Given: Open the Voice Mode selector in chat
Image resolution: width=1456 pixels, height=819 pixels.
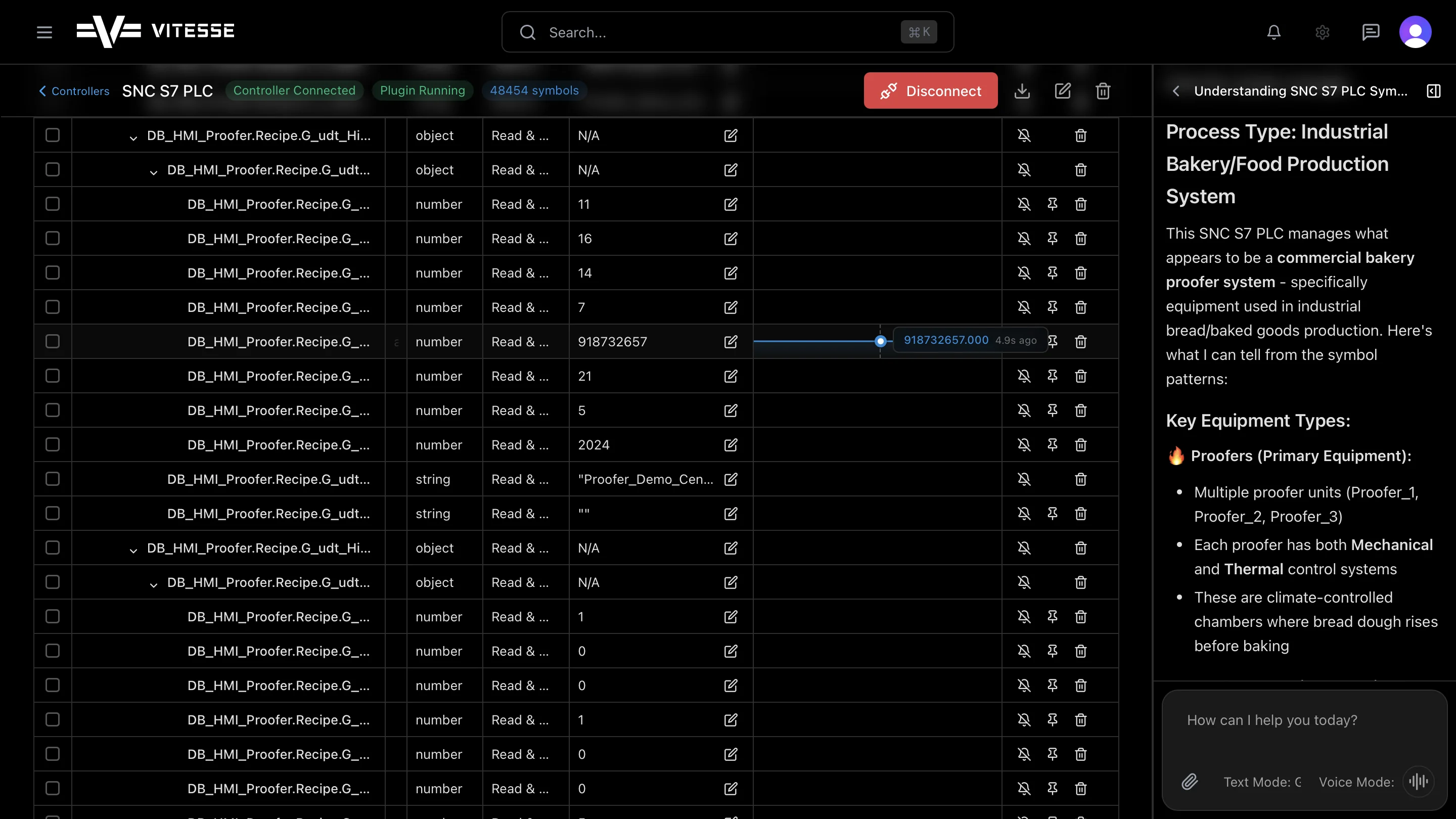Looking at the screenshot, I should pos(1356,782).
